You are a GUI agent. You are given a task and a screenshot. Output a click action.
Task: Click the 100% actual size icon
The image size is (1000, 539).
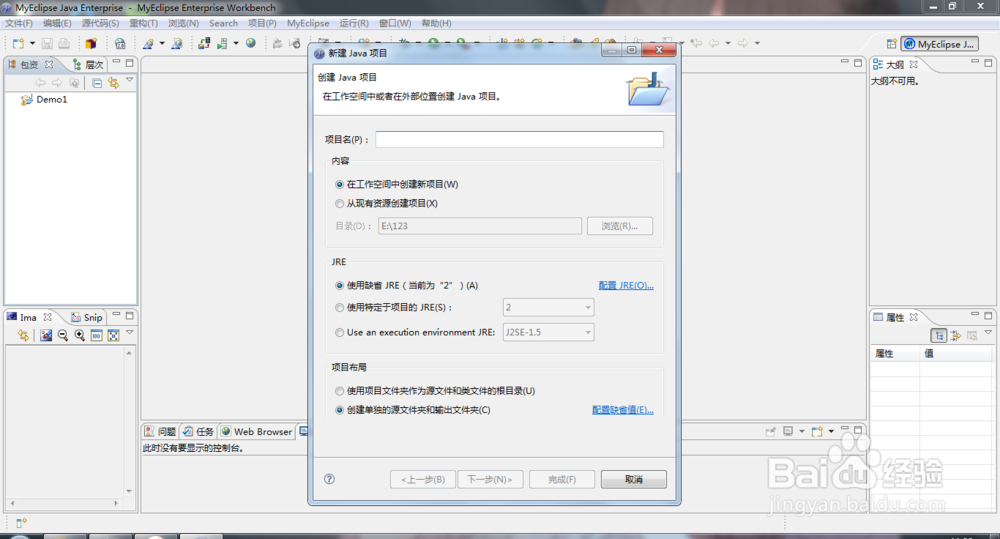(96, 335)
